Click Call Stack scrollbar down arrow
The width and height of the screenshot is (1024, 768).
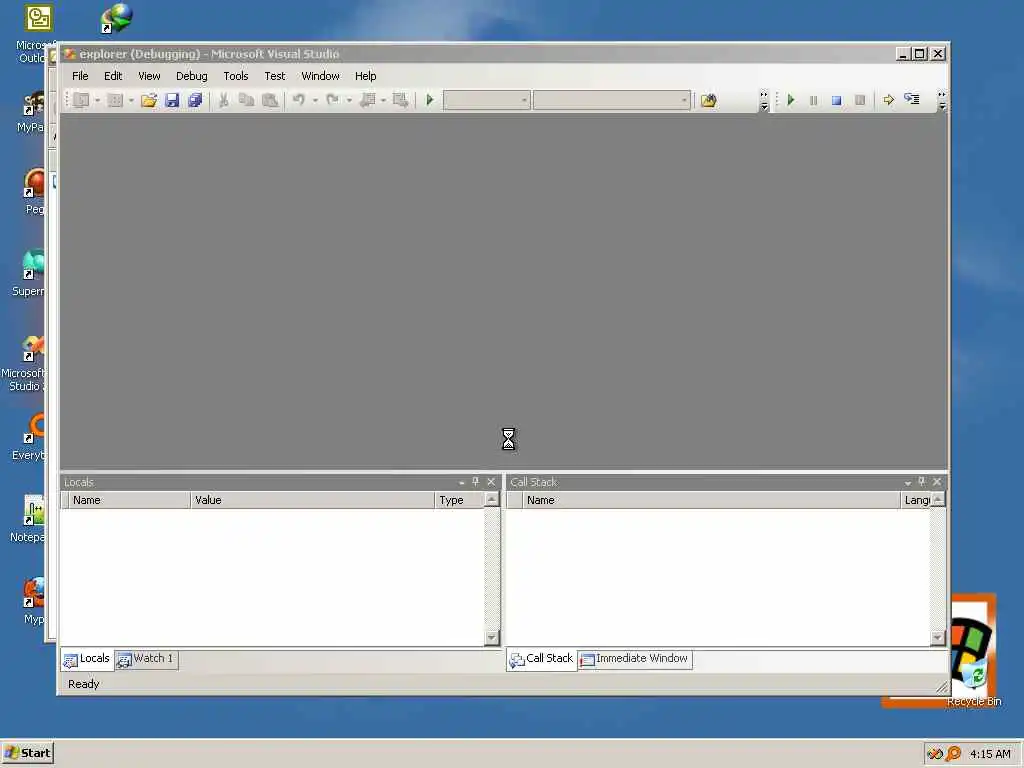(938, 637)
